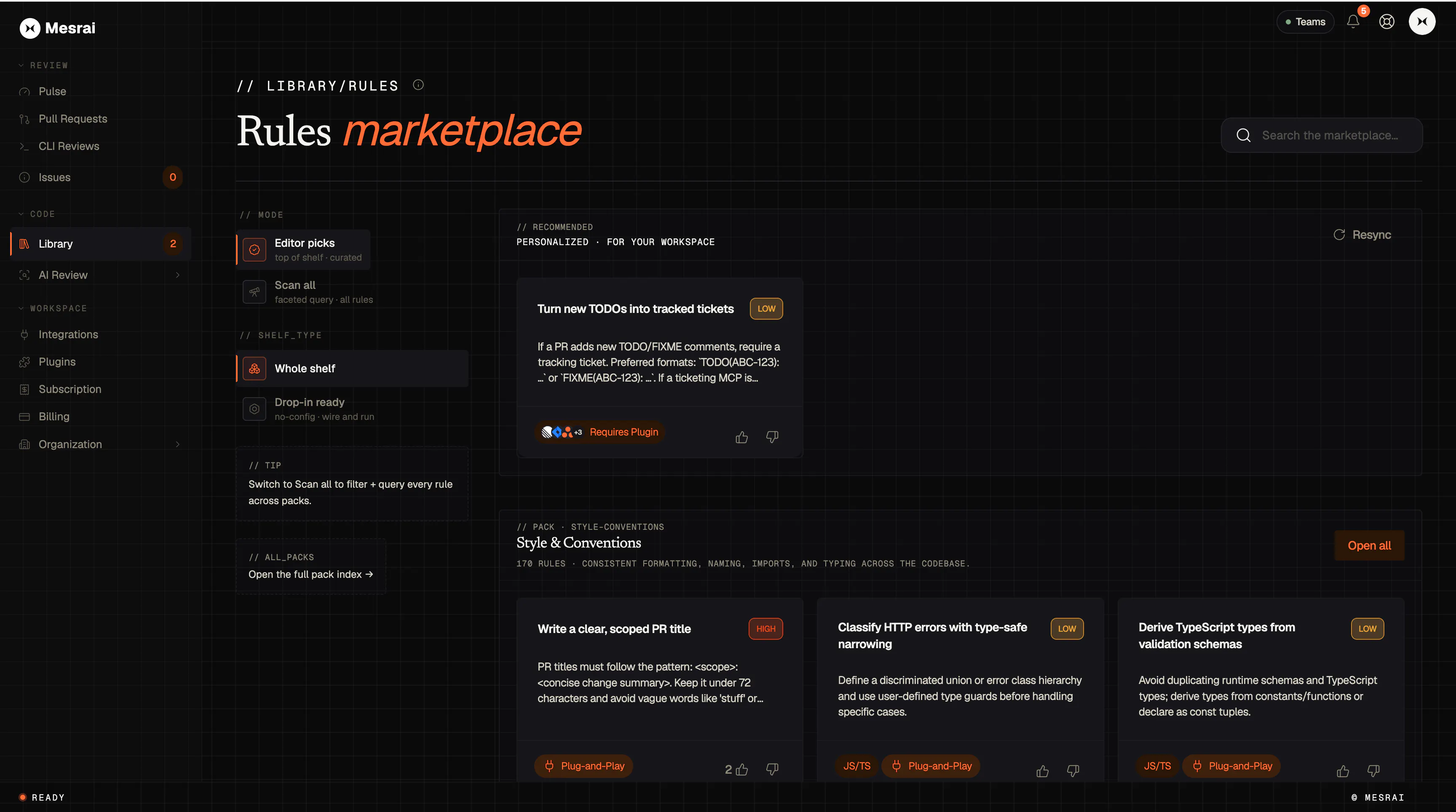
Task: Open the help lifebuoy icon
Action: click(1386, 21)
